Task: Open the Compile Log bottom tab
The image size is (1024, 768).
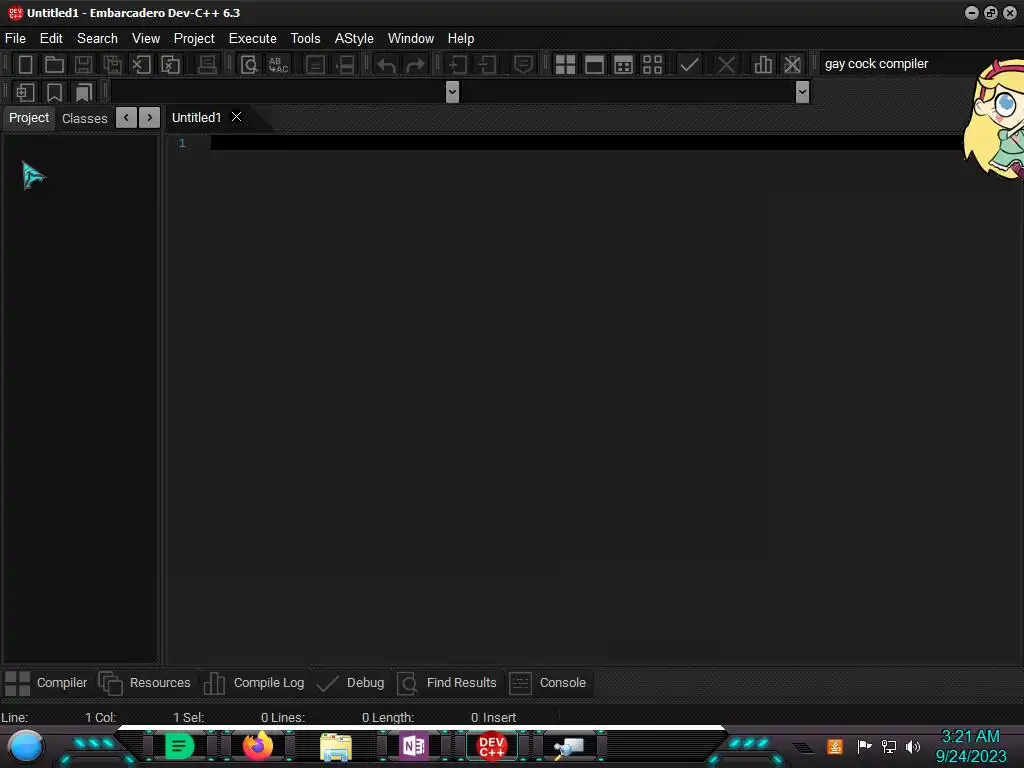Action: pyautogui.click(x=254, y=683)
